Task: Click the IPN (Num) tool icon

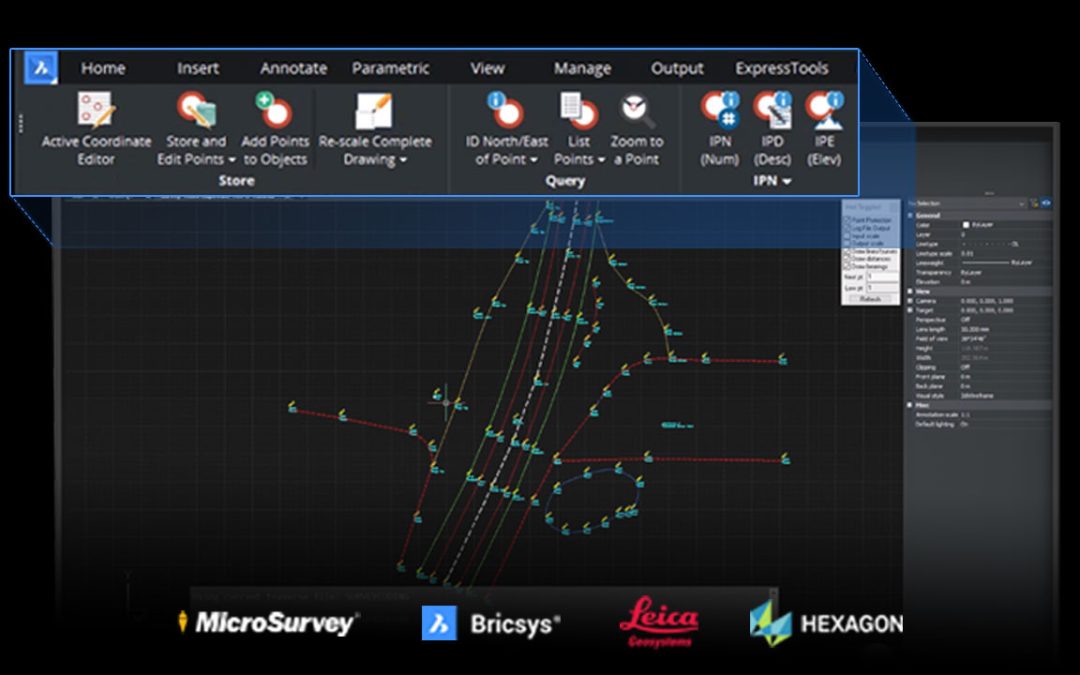Action: 719,109
